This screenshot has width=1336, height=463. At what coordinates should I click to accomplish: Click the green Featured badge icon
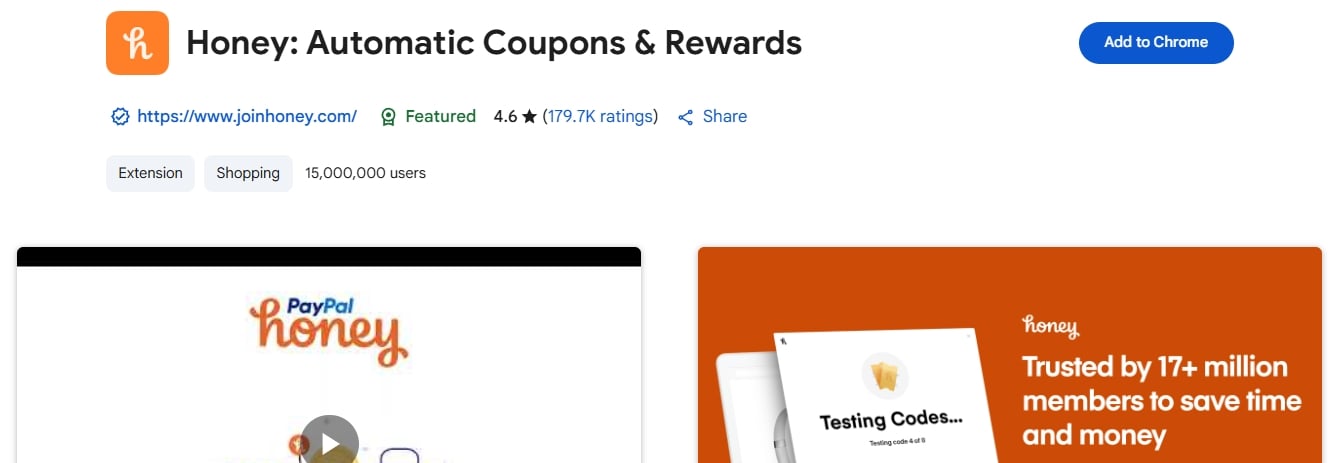[x=388, y=117]
